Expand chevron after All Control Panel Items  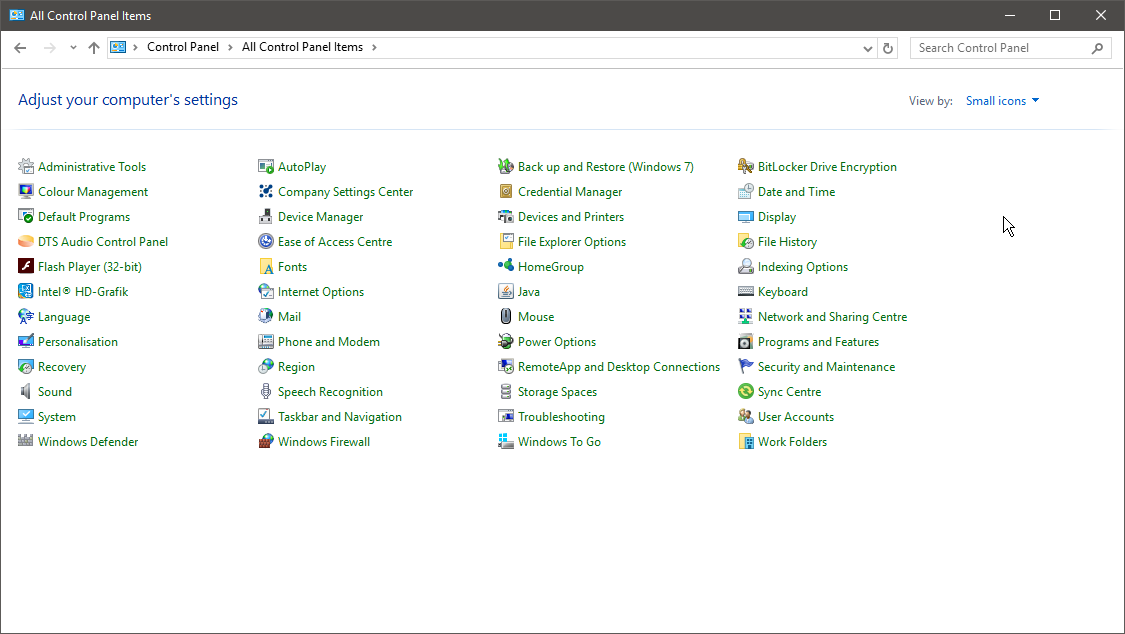tap(374, 47)
